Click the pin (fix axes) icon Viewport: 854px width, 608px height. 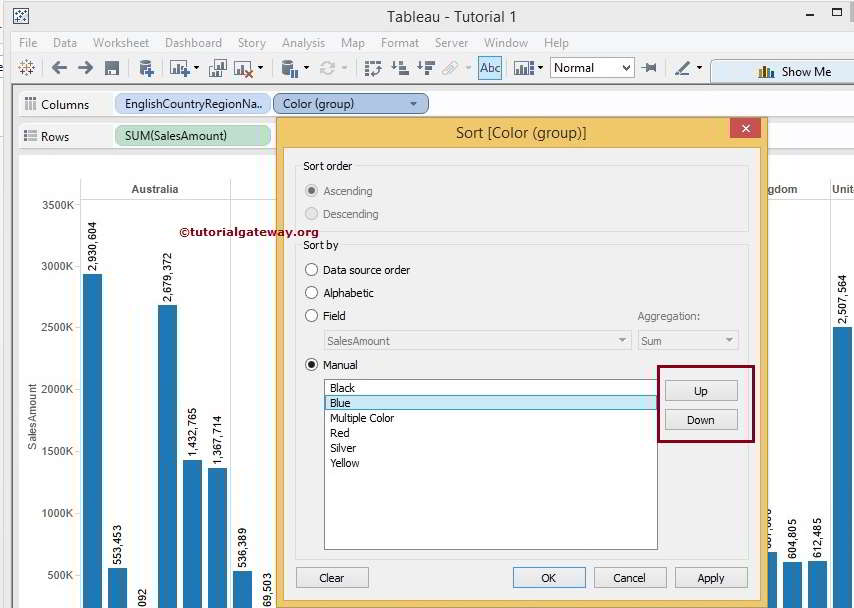pos(650,68)
